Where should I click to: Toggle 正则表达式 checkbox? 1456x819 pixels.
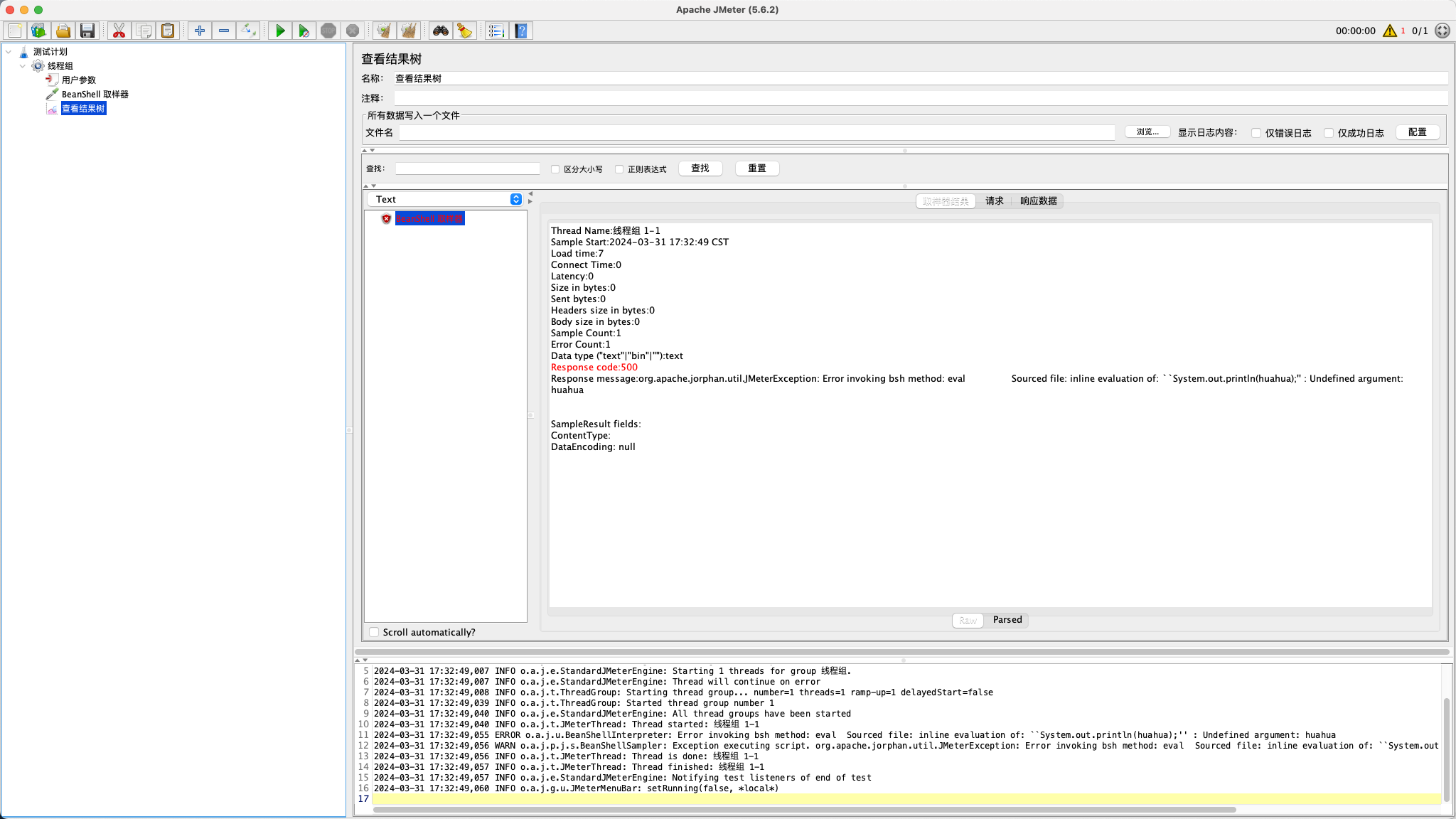point(619,169)
